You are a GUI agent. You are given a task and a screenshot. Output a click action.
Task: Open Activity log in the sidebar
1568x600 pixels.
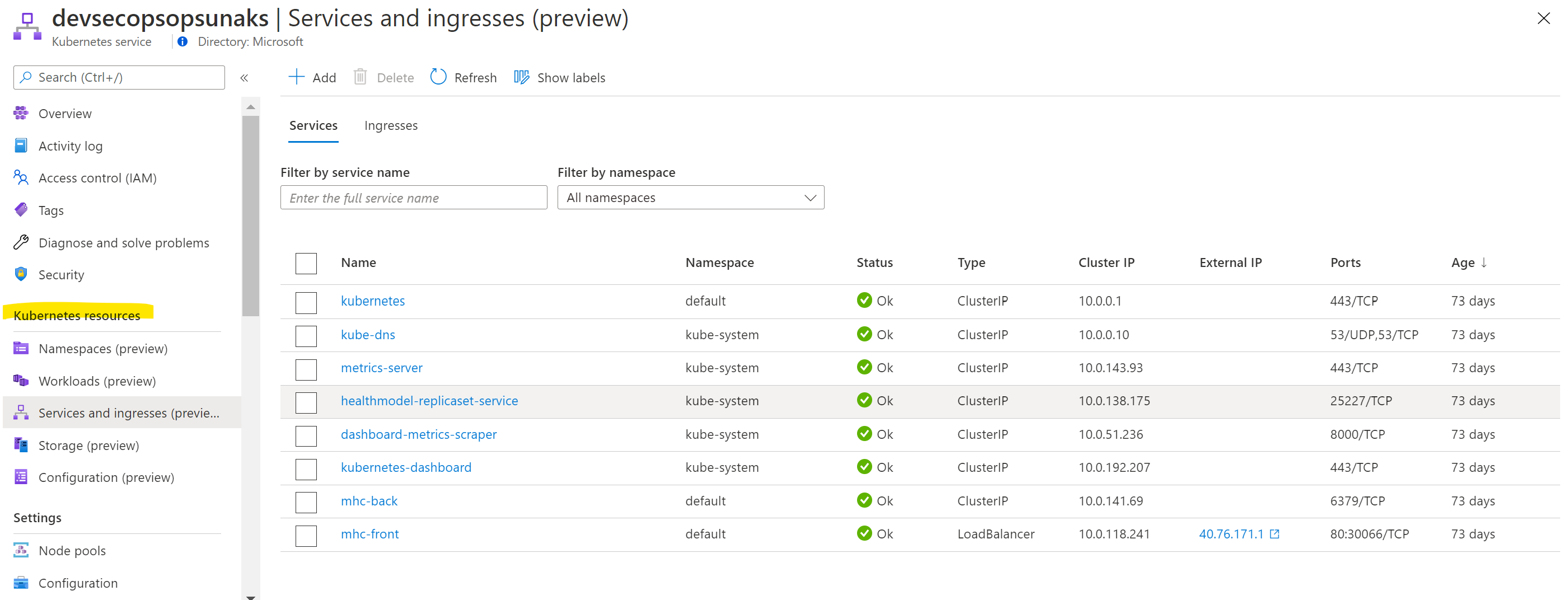point(71,146)
